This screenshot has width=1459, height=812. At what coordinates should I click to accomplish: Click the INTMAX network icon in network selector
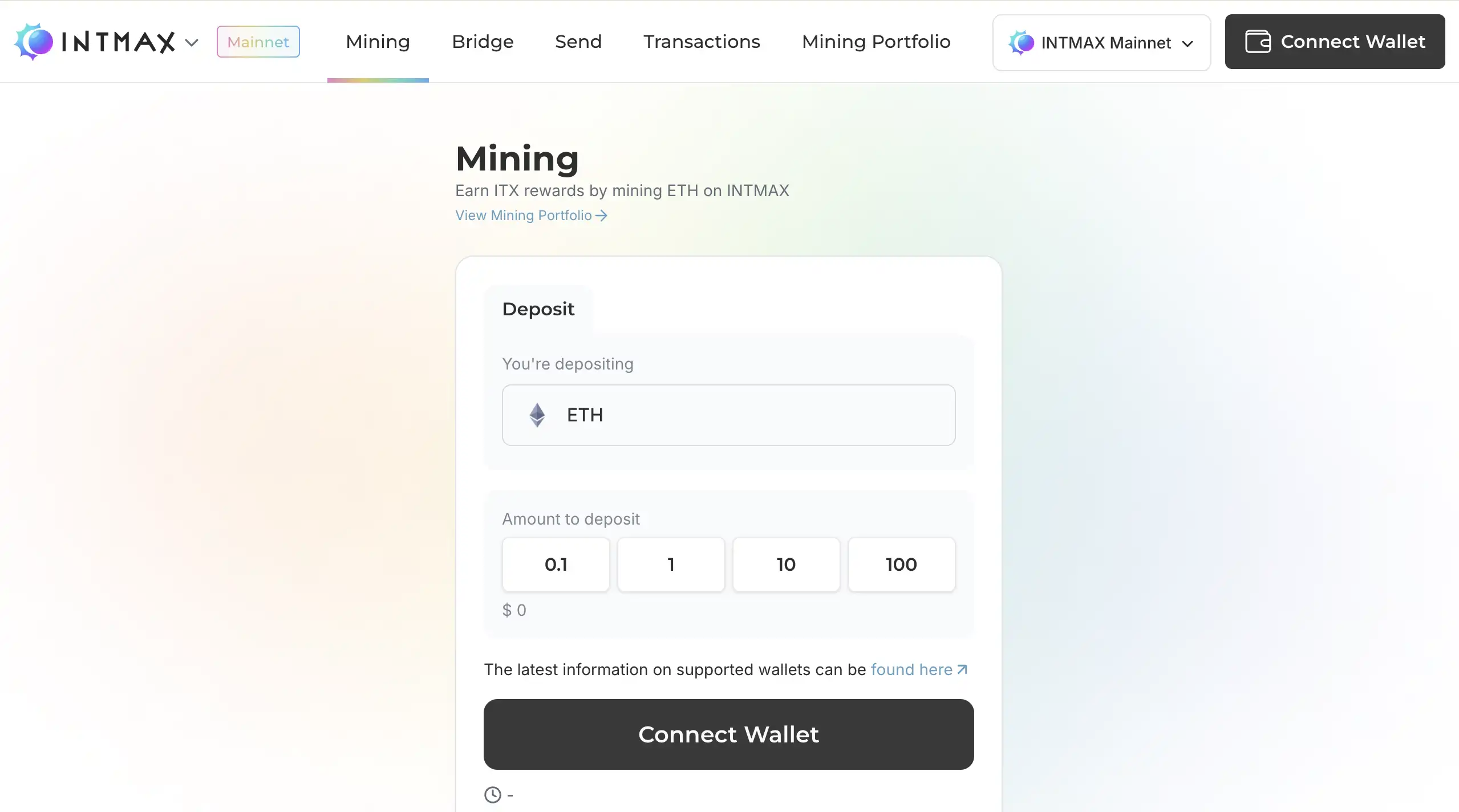1020,42
